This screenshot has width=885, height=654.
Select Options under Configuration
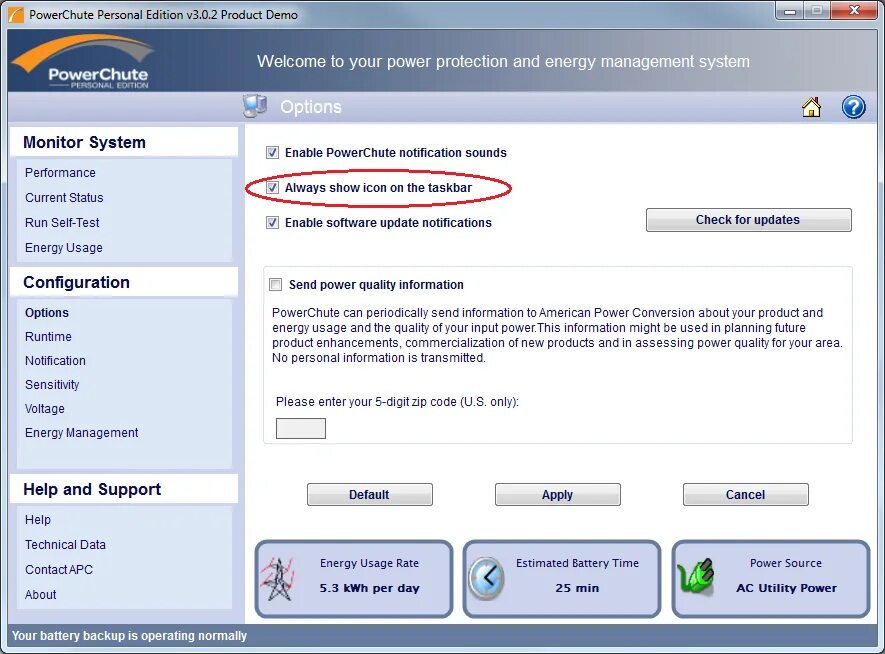(47, 313)
